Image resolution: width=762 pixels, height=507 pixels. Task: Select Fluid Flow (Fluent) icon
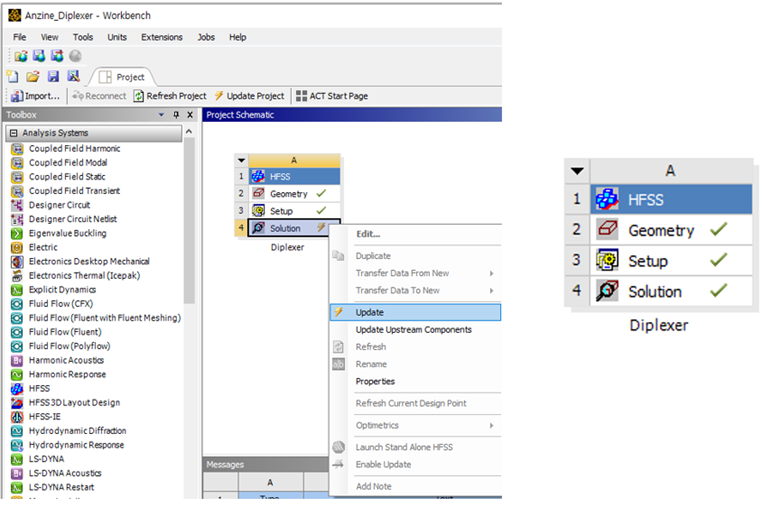click(17, 332)
